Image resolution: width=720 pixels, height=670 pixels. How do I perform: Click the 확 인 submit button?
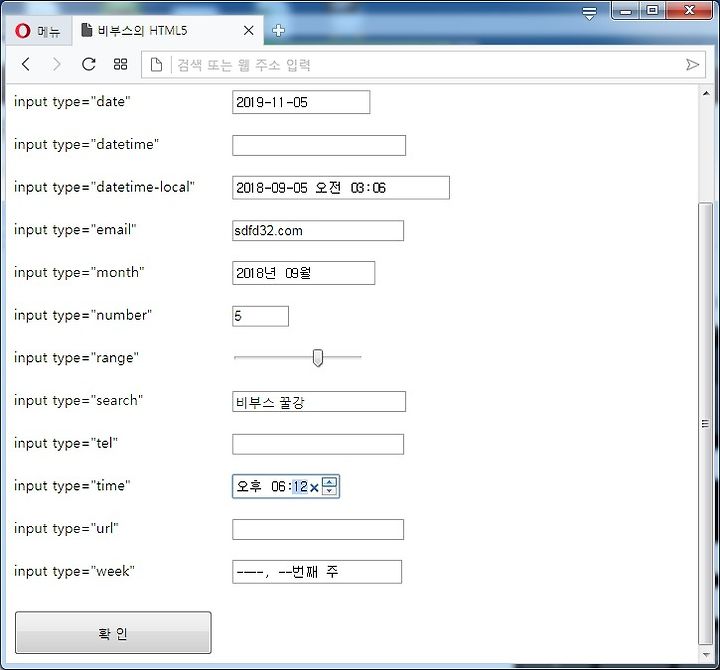pos(113,633)
